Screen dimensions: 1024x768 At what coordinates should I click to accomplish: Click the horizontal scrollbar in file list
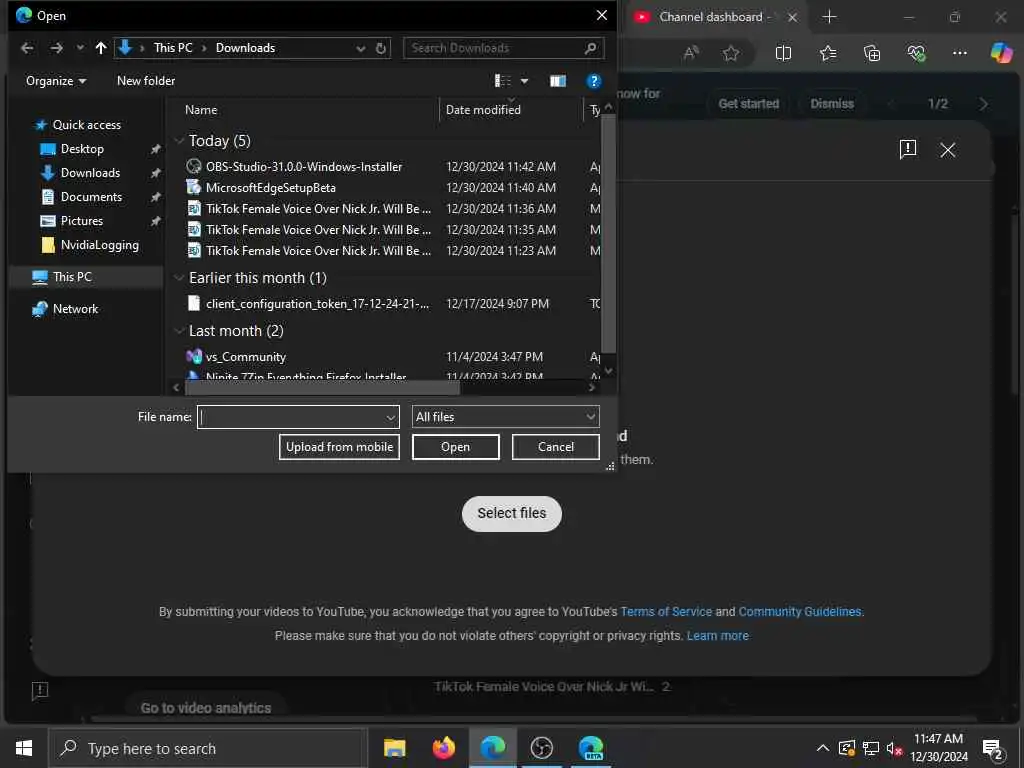323,387
